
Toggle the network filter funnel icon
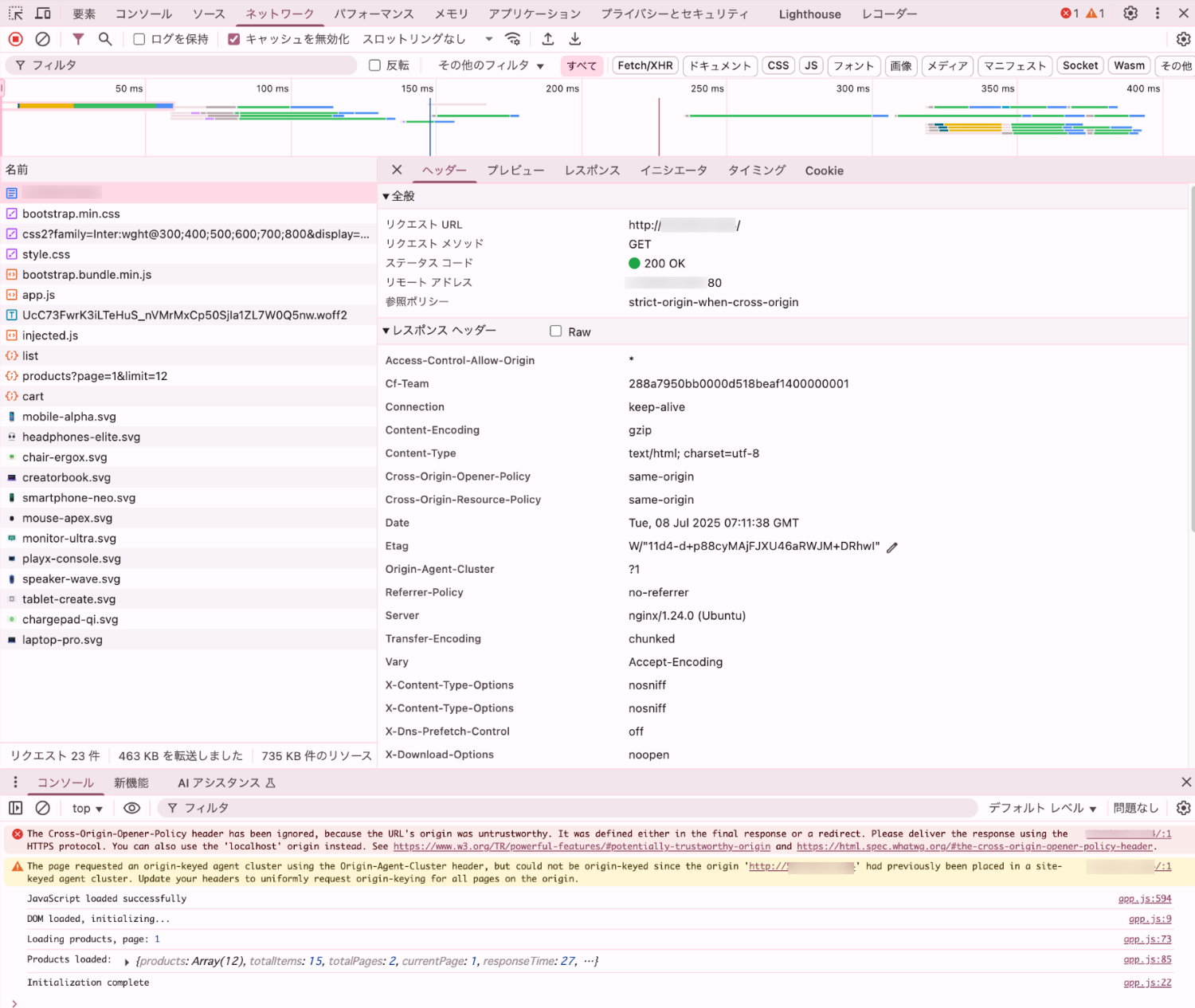pyautogui.click(x=78, y=39)
